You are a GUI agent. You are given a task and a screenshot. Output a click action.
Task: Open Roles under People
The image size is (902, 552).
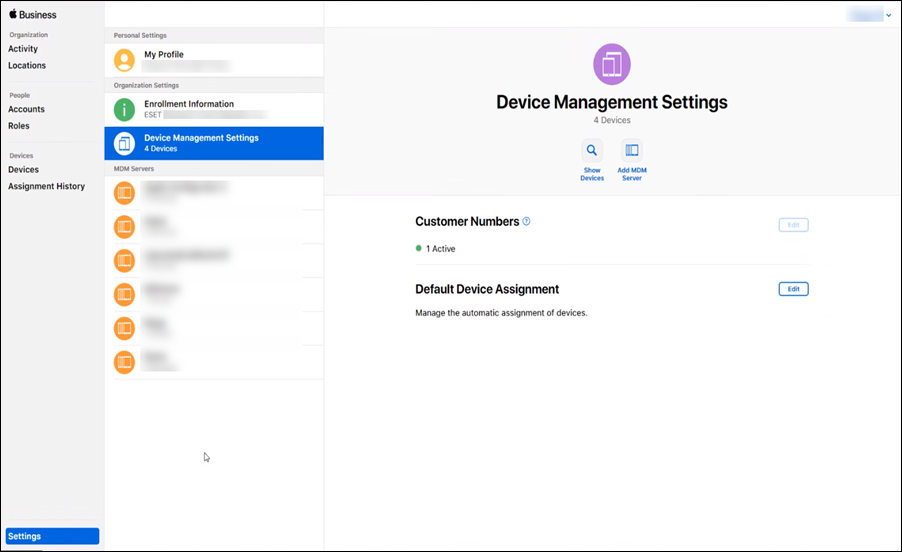[18, 126]
